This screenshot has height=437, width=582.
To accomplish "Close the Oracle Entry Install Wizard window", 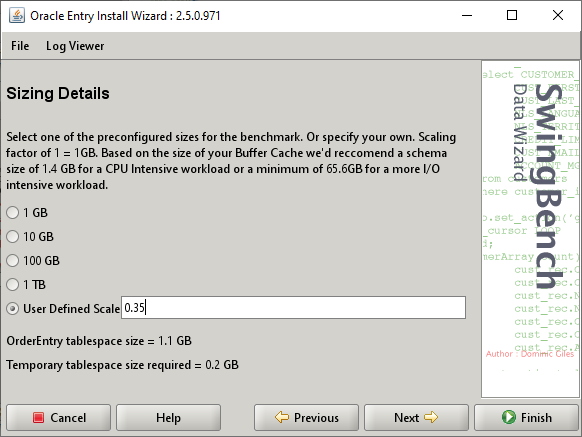I will [x=558, y=16].
